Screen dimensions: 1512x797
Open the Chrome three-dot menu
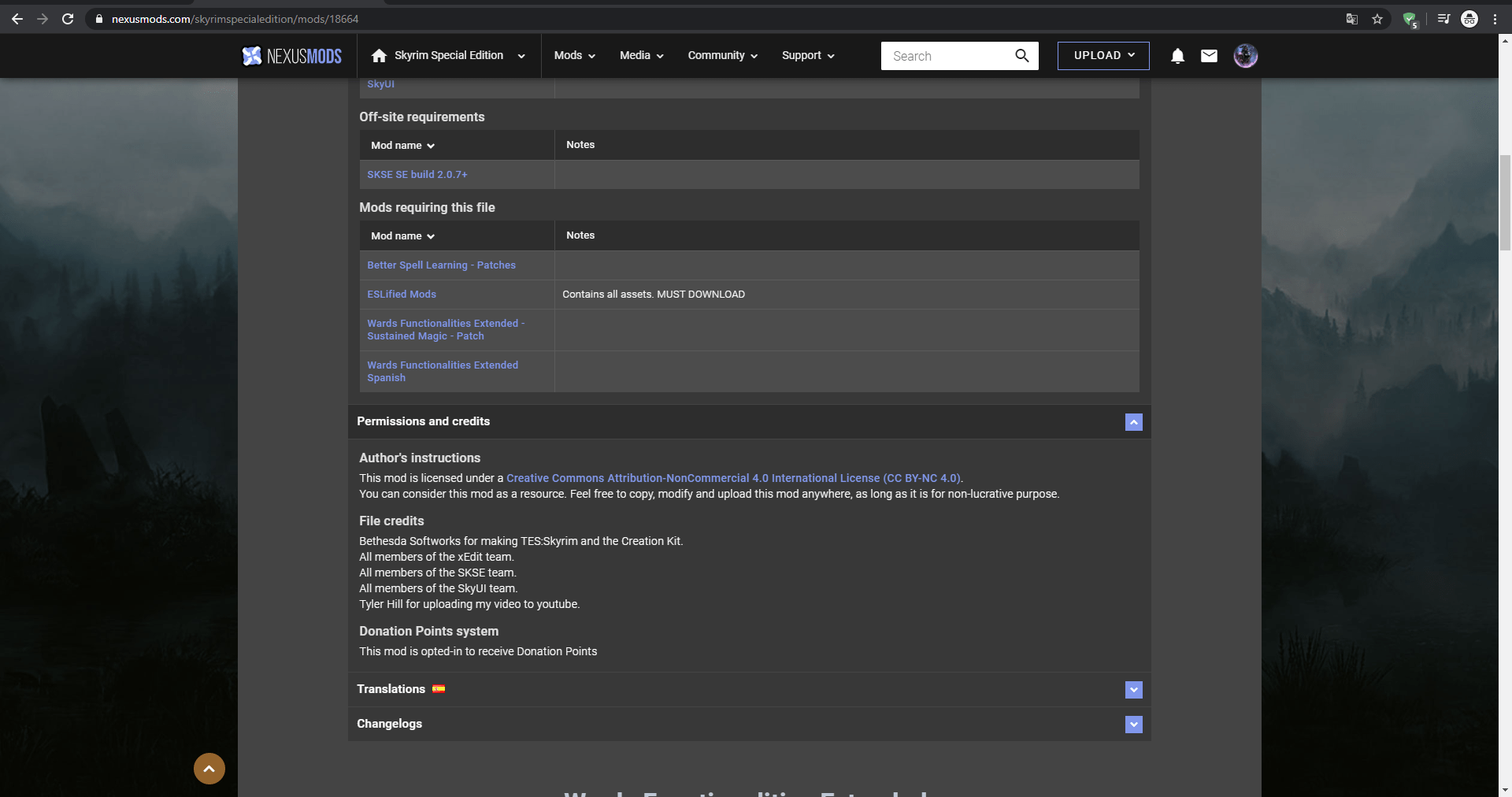(x=1495, y=19)
